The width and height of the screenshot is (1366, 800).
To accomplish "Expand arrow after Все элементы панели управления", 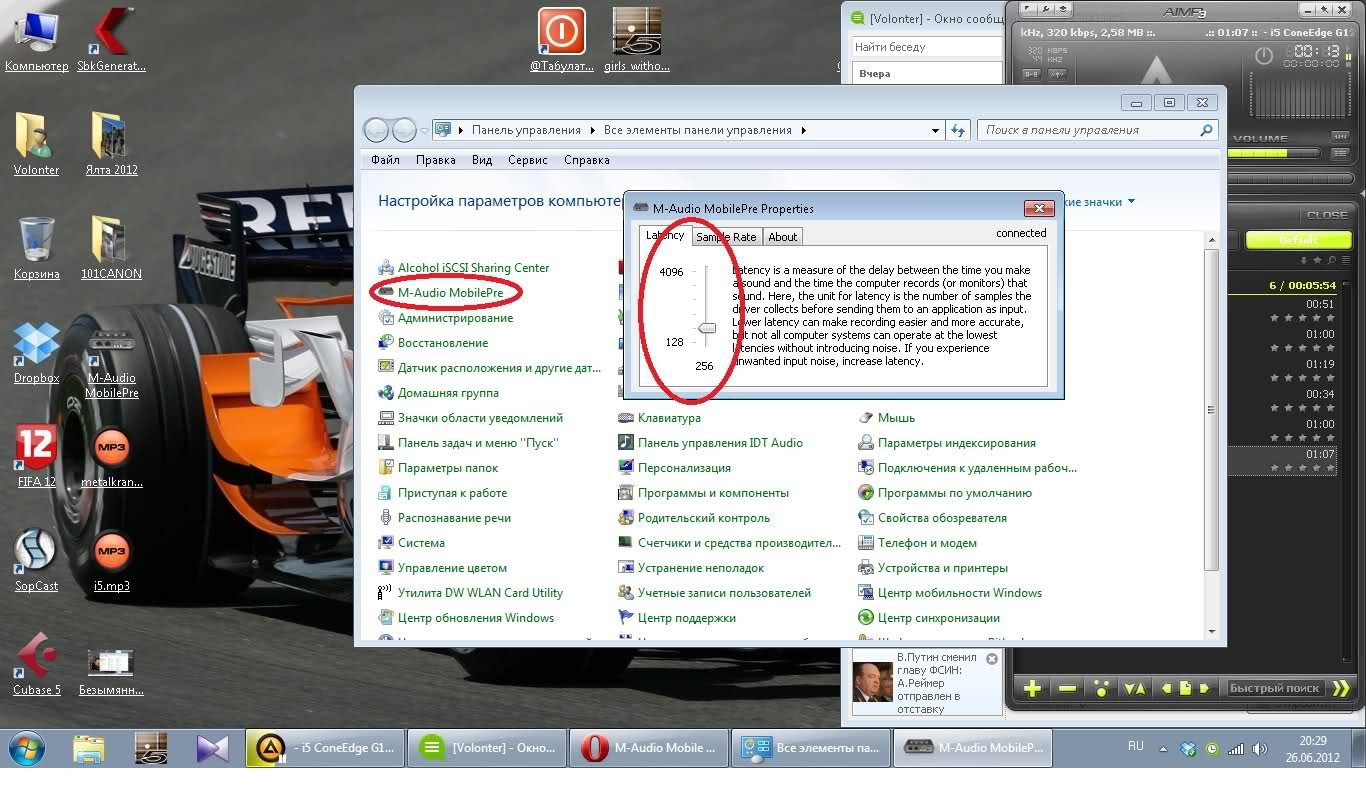I will [804, 130].
